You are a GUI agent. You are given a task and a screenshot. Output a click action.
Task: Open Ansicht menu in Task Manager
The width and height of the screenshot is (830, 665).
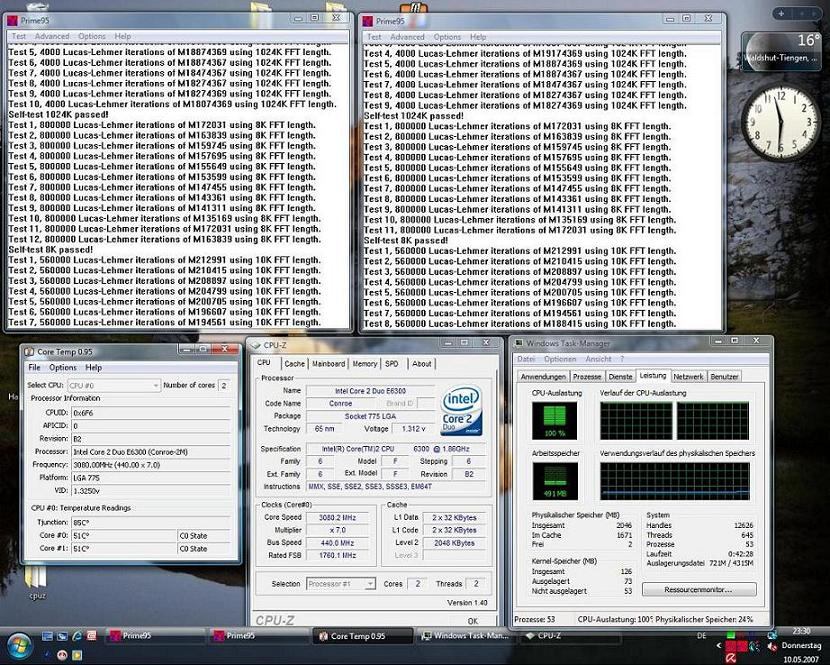(x=598, y=359)
